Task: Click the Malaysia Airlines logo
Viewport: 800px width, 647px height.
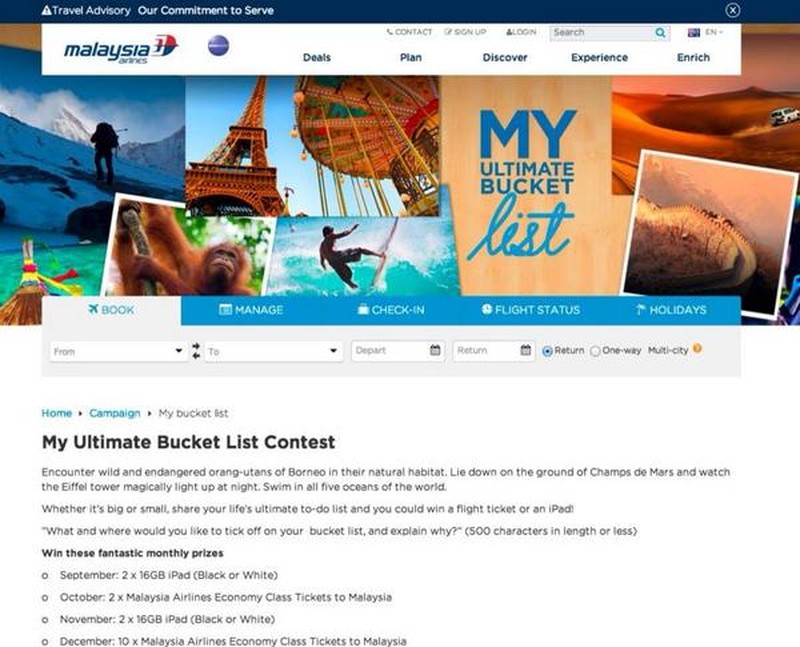Action: (120, 49)
